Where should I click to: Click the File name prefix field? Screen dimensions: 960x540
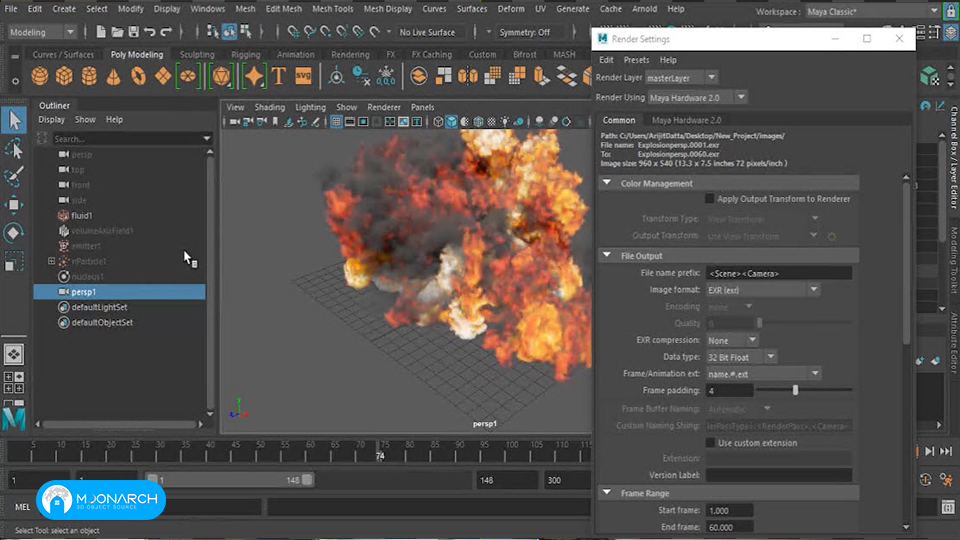[779, 273]
